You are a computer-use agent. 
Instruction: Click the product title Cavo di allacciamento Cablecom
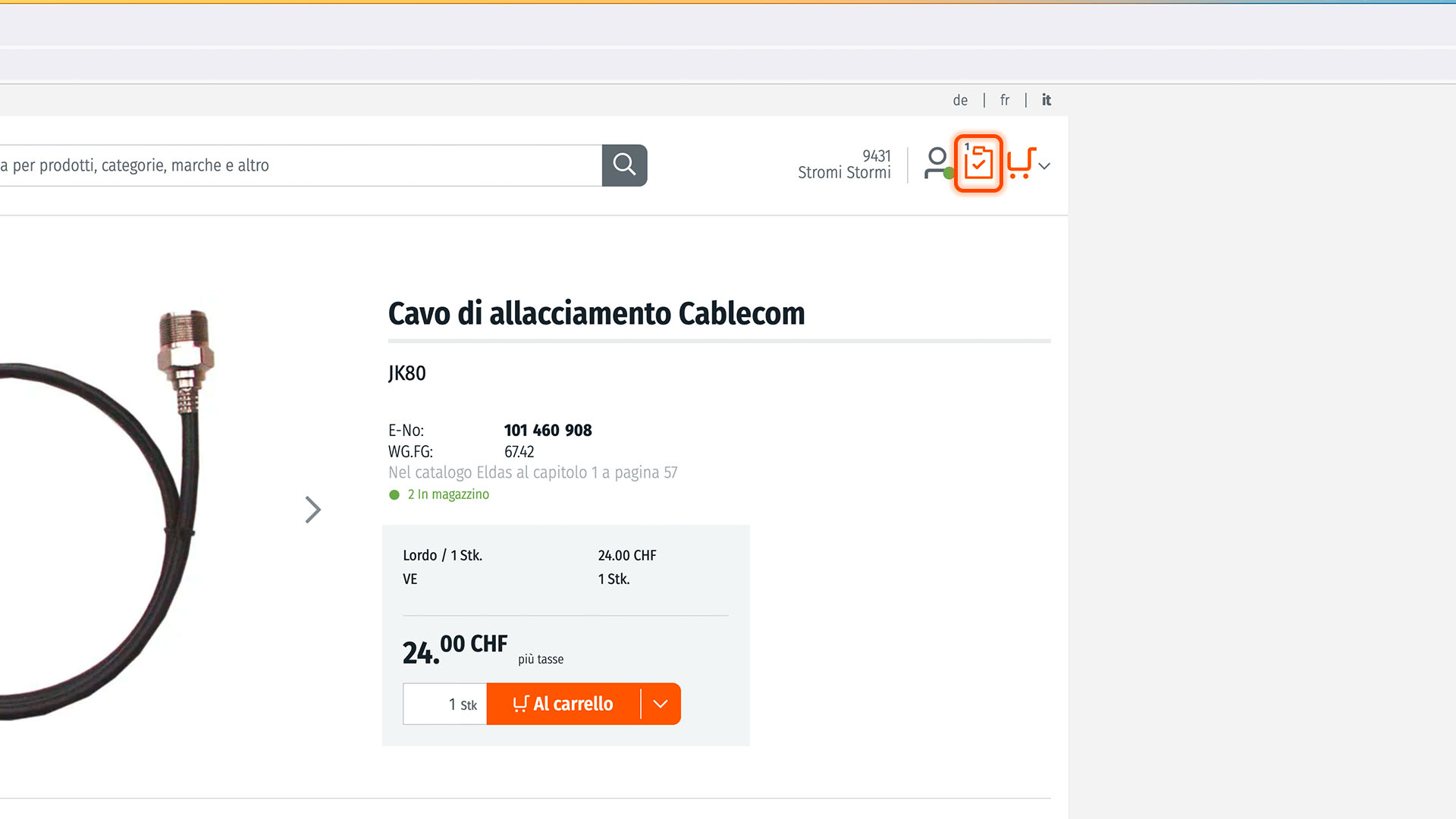click(596, 313)
